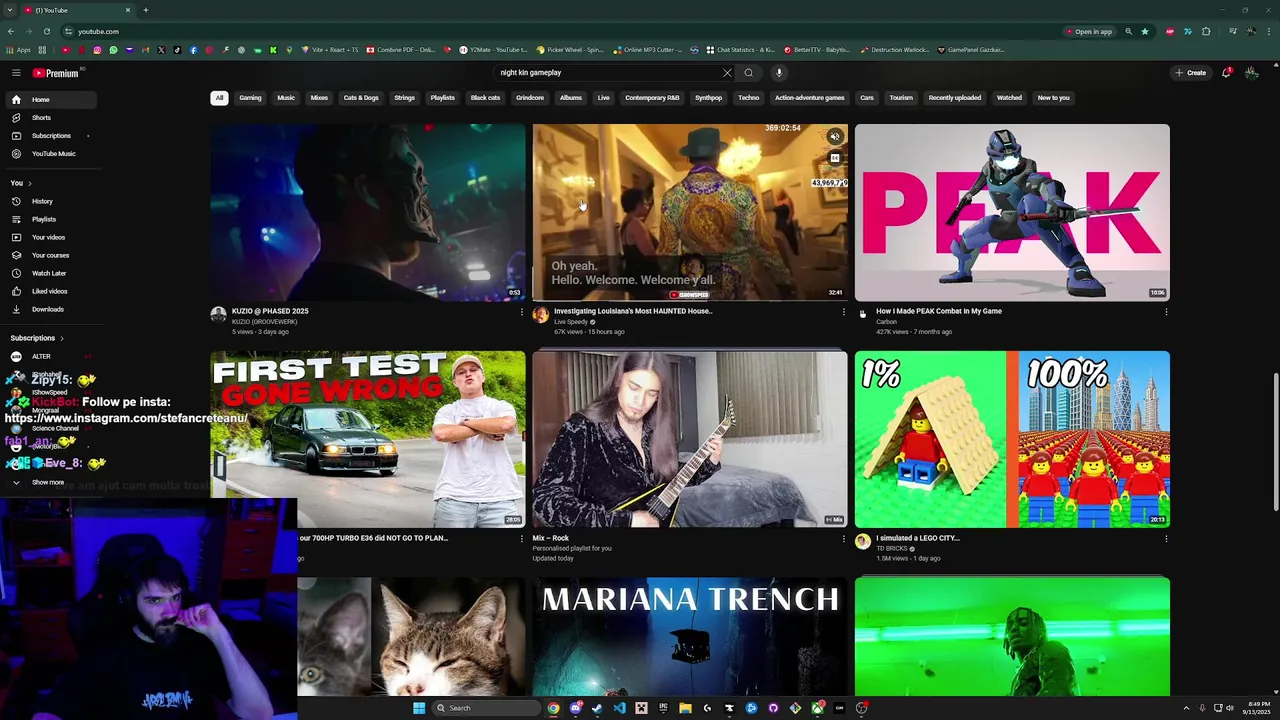Expand 'Show more' subscriptions
Image resolution: width=1280 pixels, height=720 pixels.
coord(50,482)
